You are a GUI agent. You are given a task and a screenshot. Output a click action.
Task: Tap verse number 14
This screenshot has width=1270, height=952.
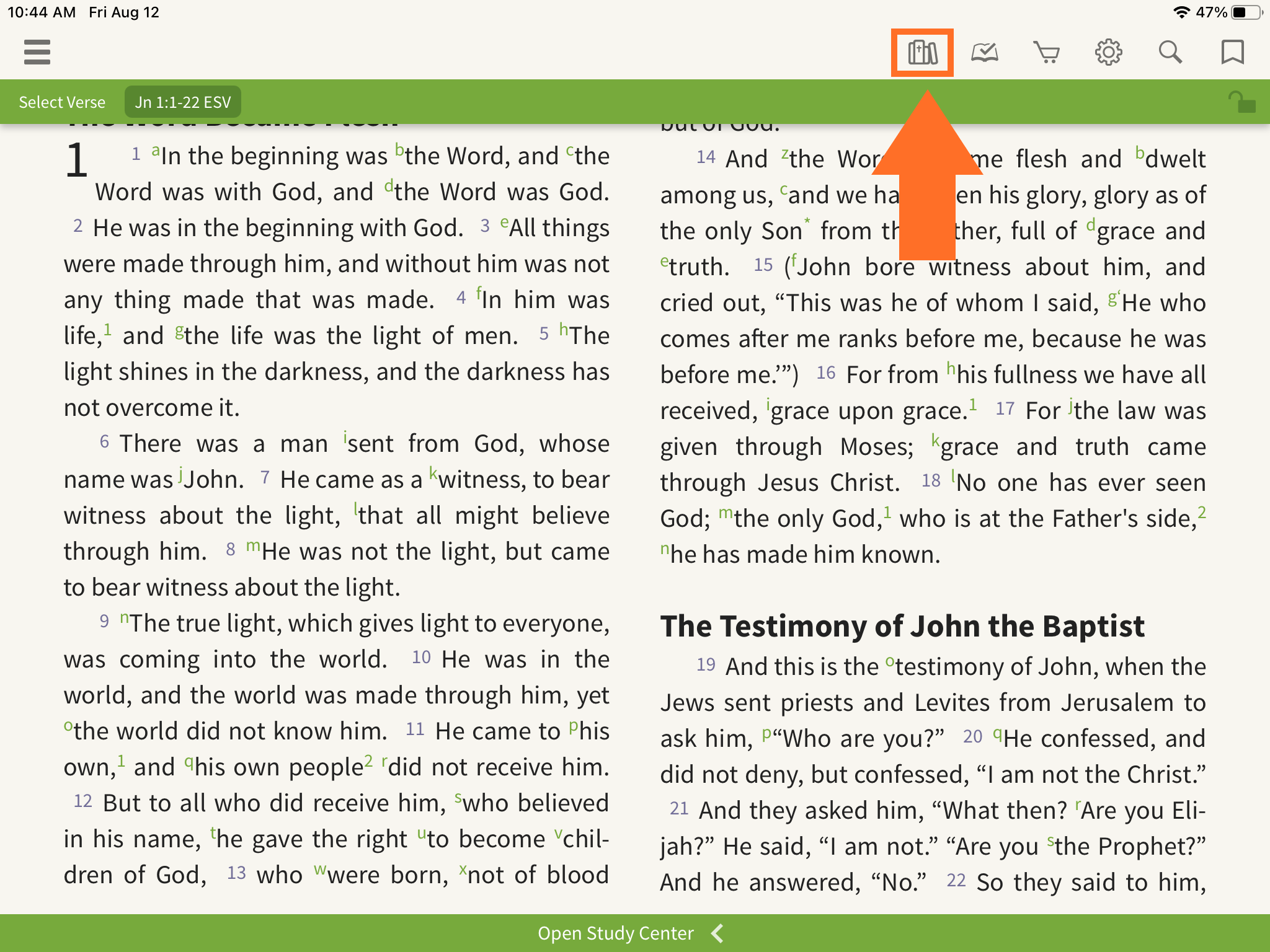(706, 157)
